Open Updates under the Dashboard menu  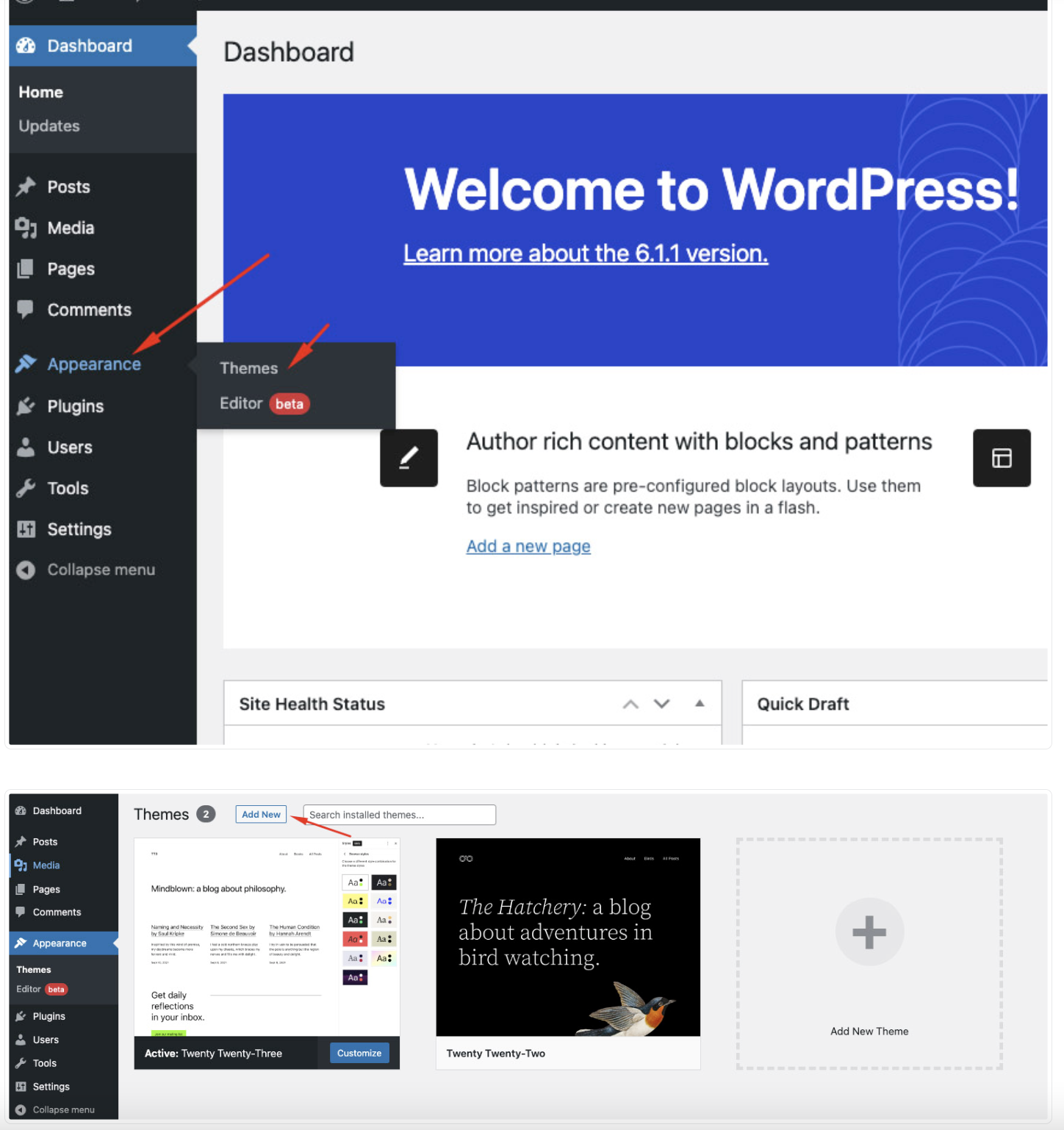point(49,126)
